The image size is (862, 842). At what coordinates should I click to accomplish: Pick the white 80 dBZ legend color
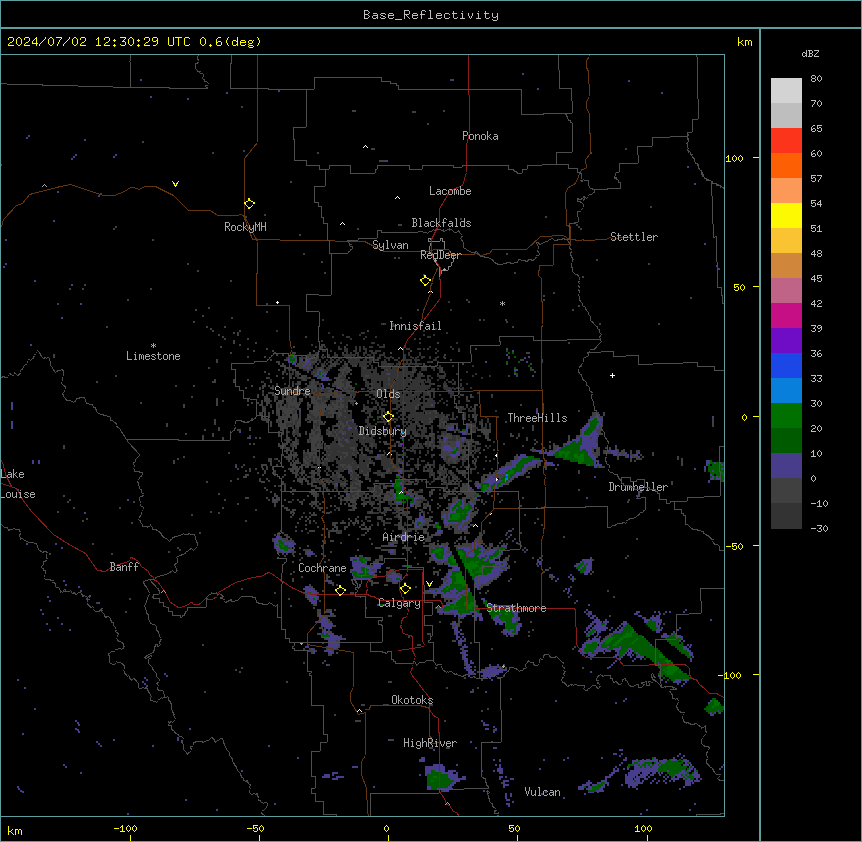pos(786,91)
